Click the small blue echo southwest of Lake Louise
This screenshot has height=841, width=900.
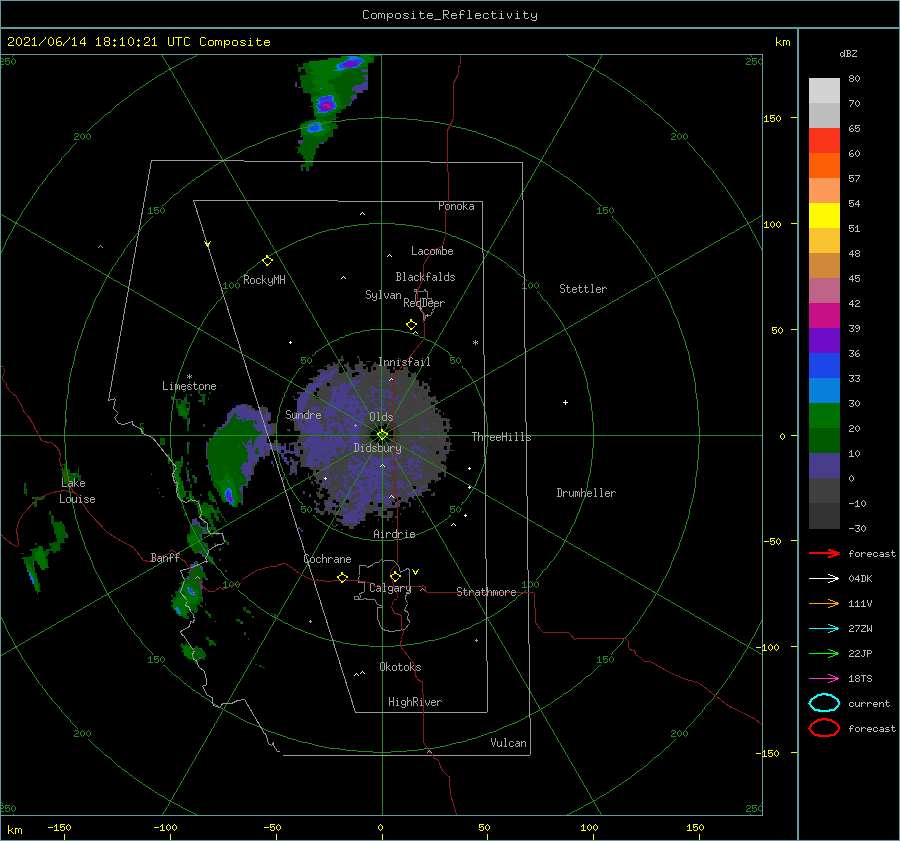pyautogui.click(x=31, y=576)
